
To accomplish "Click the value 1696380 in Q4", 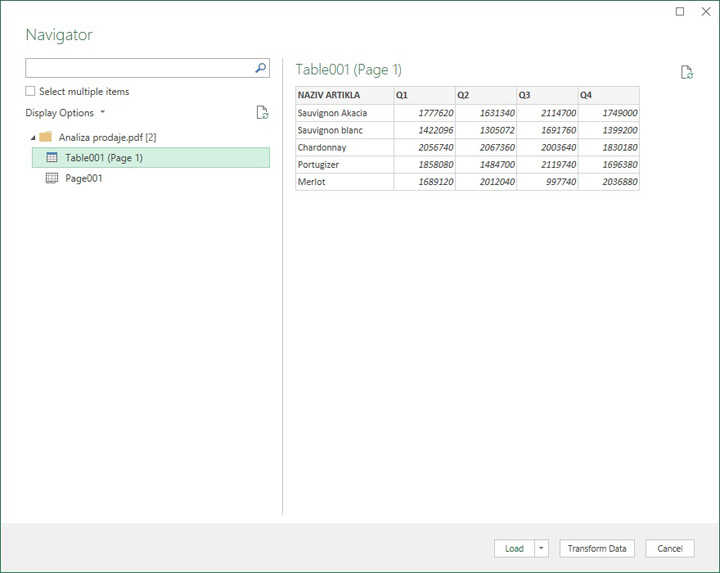I will tap(608, 164).
